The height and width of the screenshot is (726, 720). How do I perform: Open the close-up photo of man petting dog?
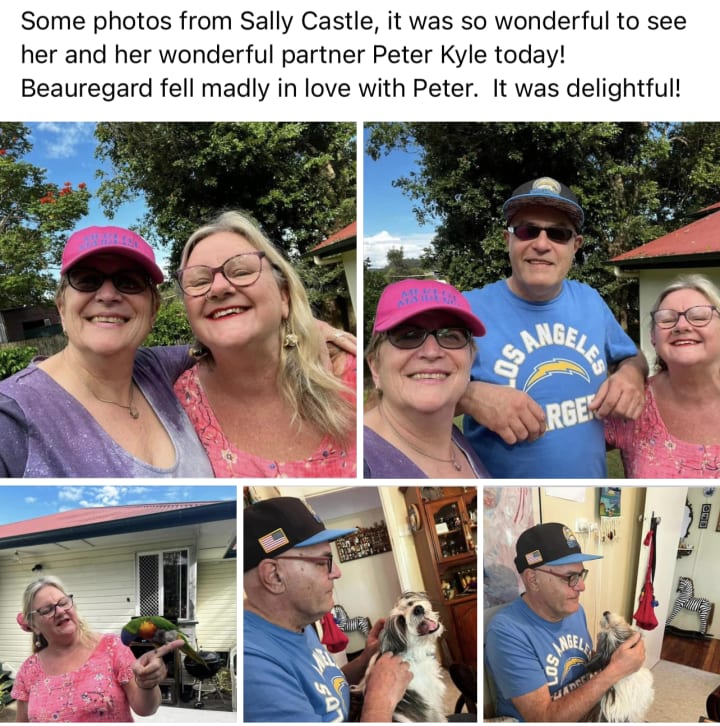[360, 604]
